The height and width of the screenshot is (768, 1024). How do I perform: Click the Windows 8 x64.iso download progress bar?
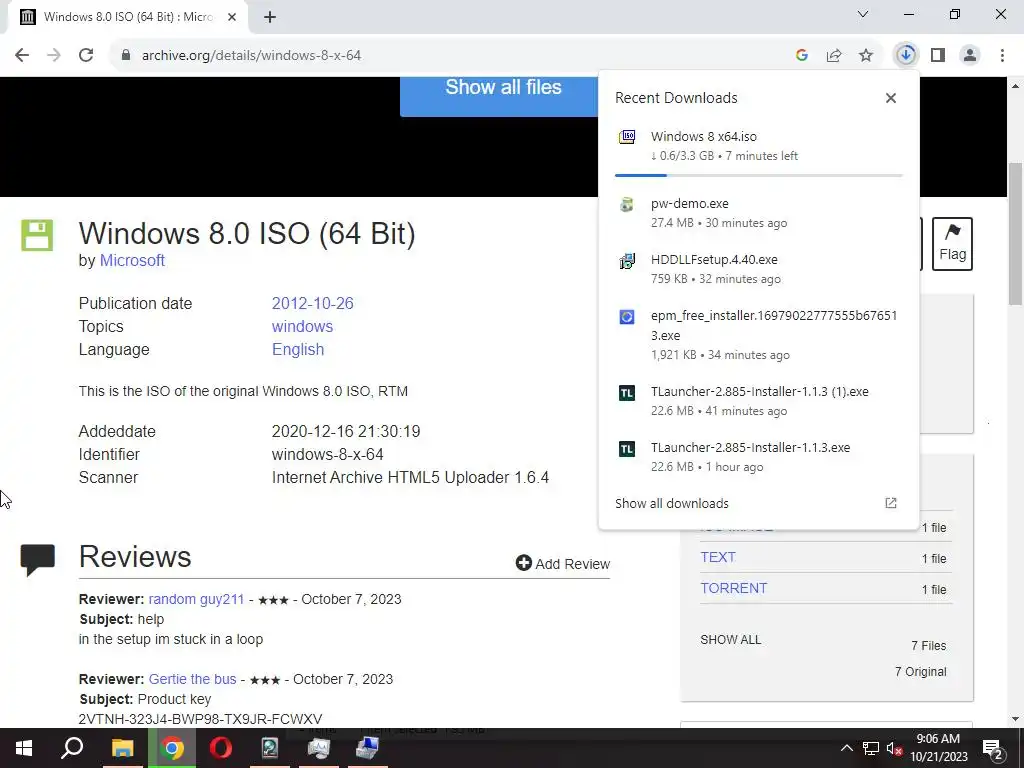(758, 176)
